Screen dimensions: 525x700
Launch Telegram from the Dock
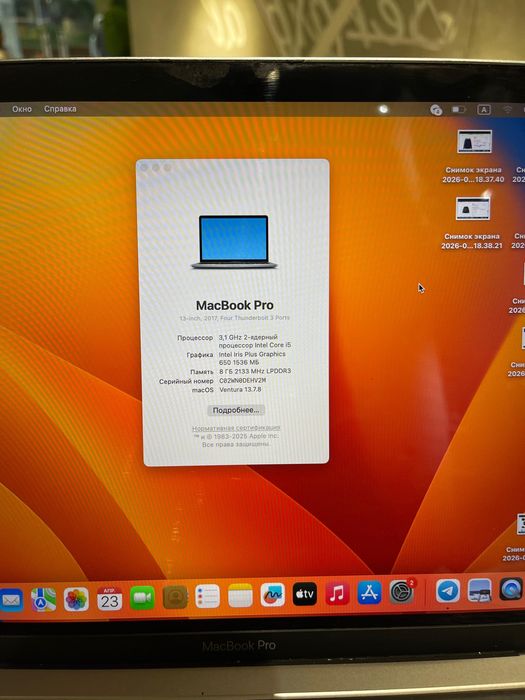point(448,591)
